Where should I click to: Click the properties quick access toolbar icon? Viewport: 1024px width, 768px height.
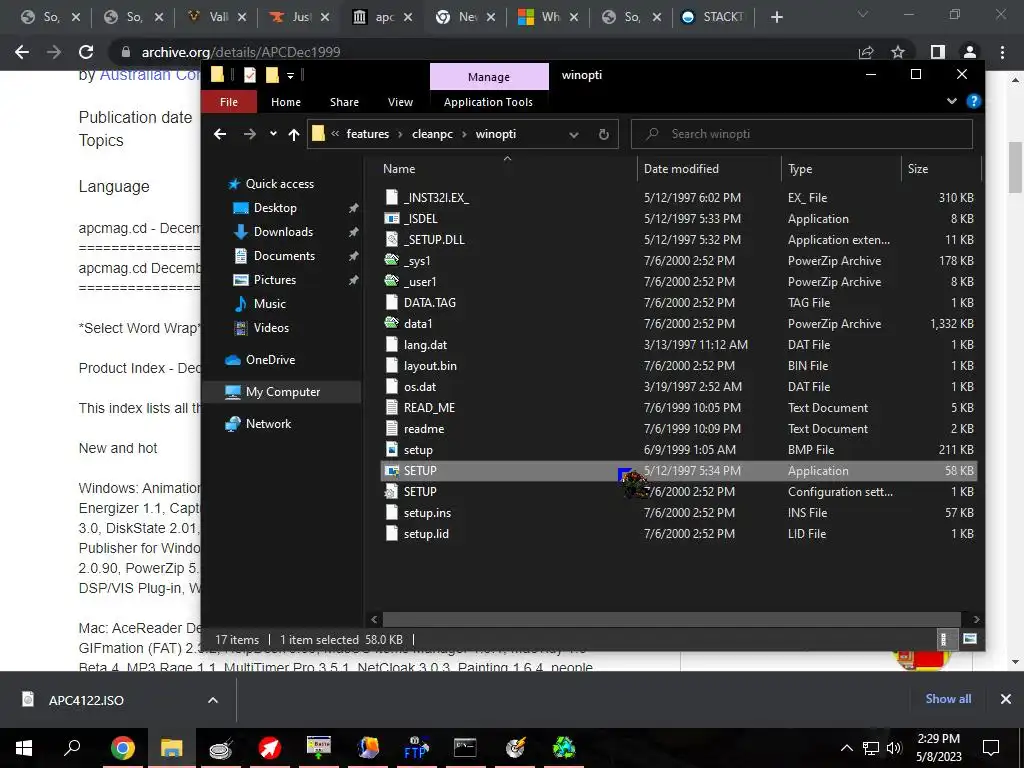tap(249, 75)
